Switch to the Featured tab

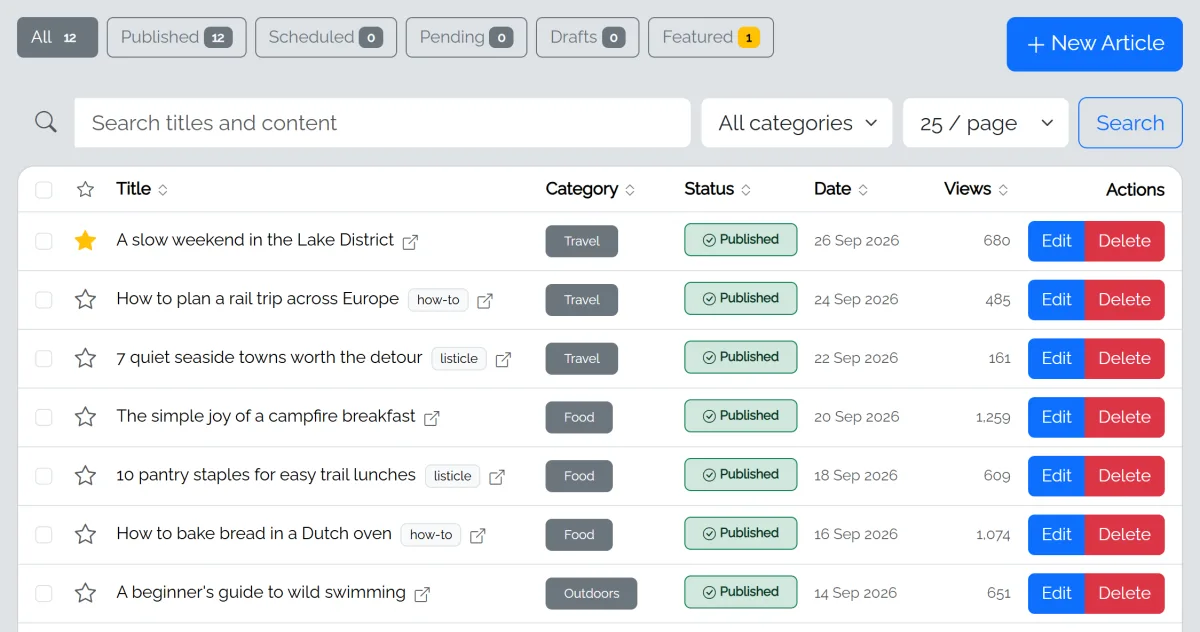coord(711,37)
